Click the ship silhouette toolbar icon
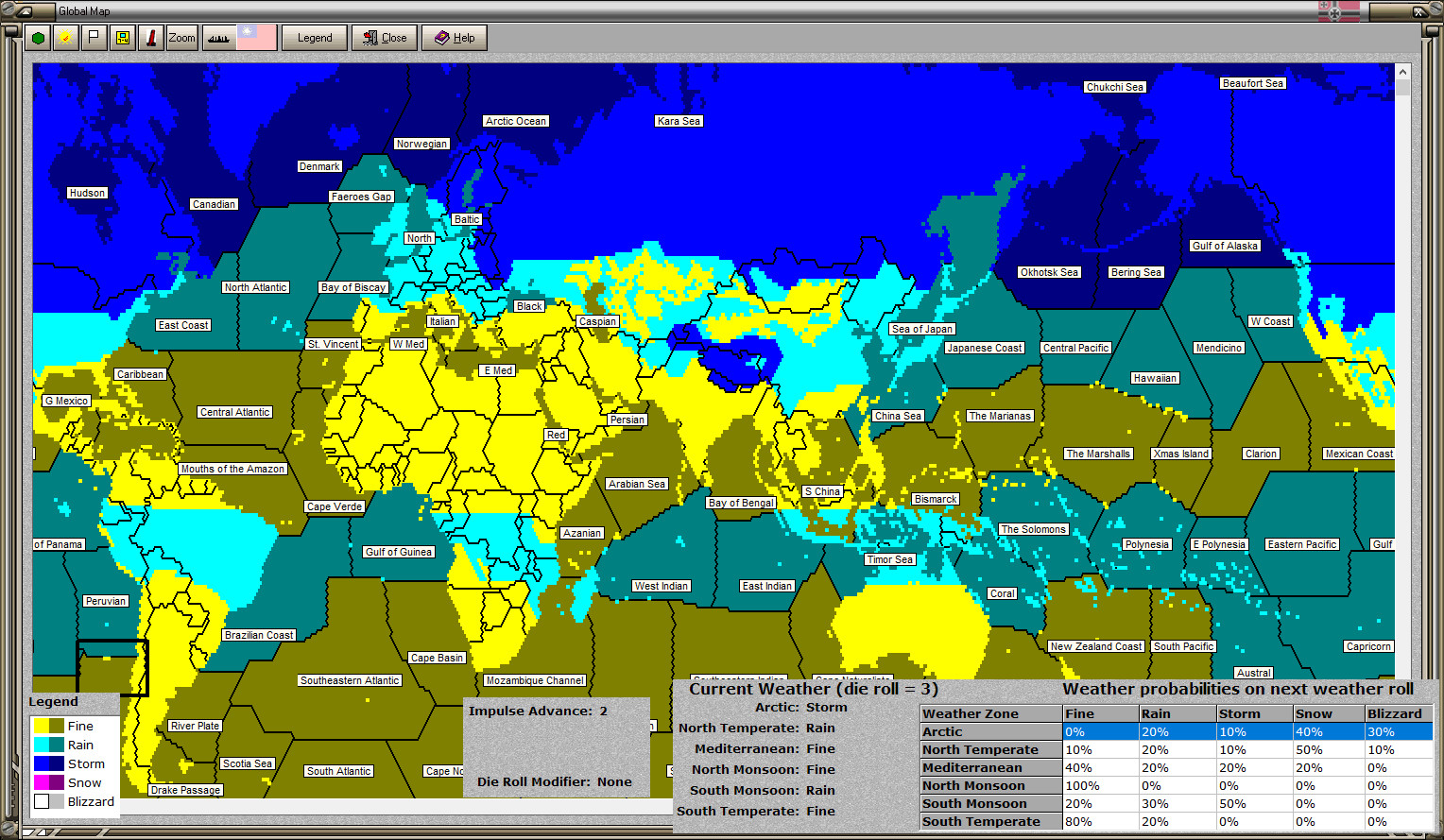The height and width of the screenshot is (840, 1444). (218, 38)
